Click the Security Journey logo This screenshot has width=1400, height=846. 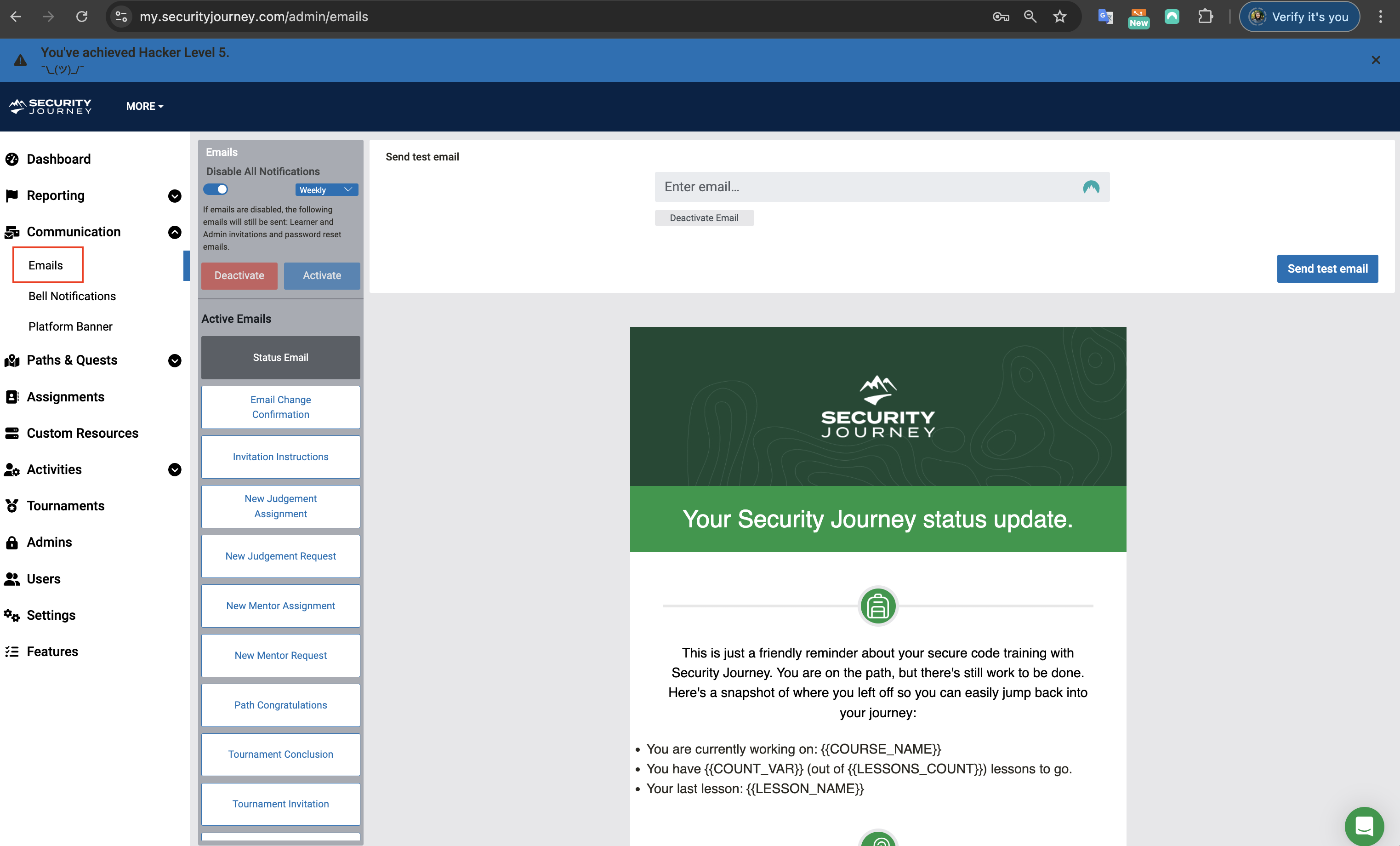point(50,106)
